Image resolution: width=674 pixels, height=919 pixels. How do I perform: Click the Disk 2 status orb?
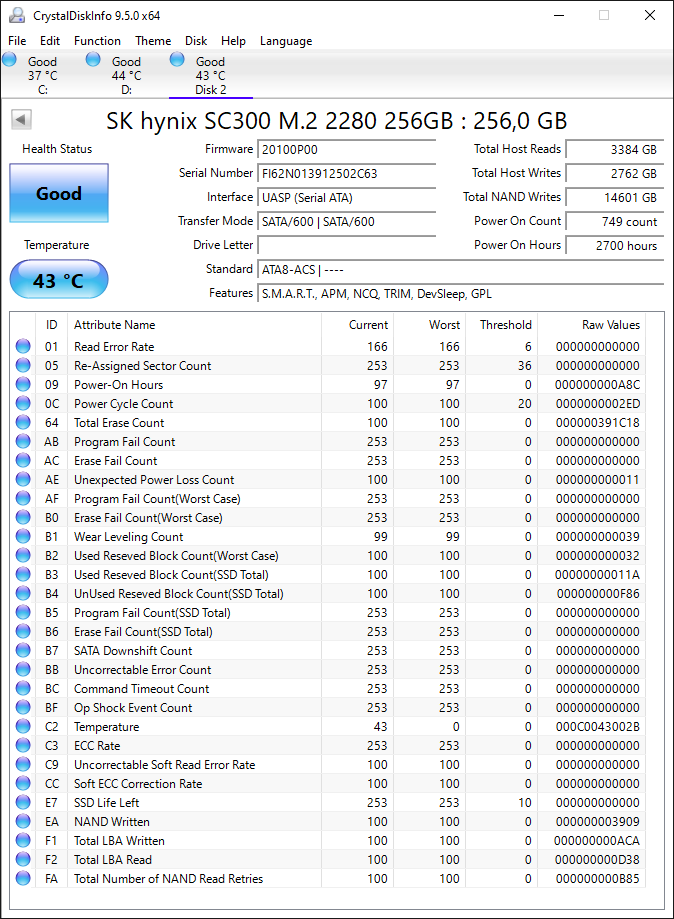click(x=177, y=59)
